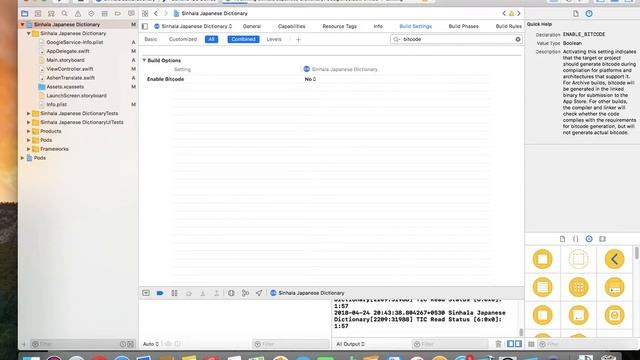The image size is (640, 360).
Task: Expand the Products folder
Action: click(29, 131)
